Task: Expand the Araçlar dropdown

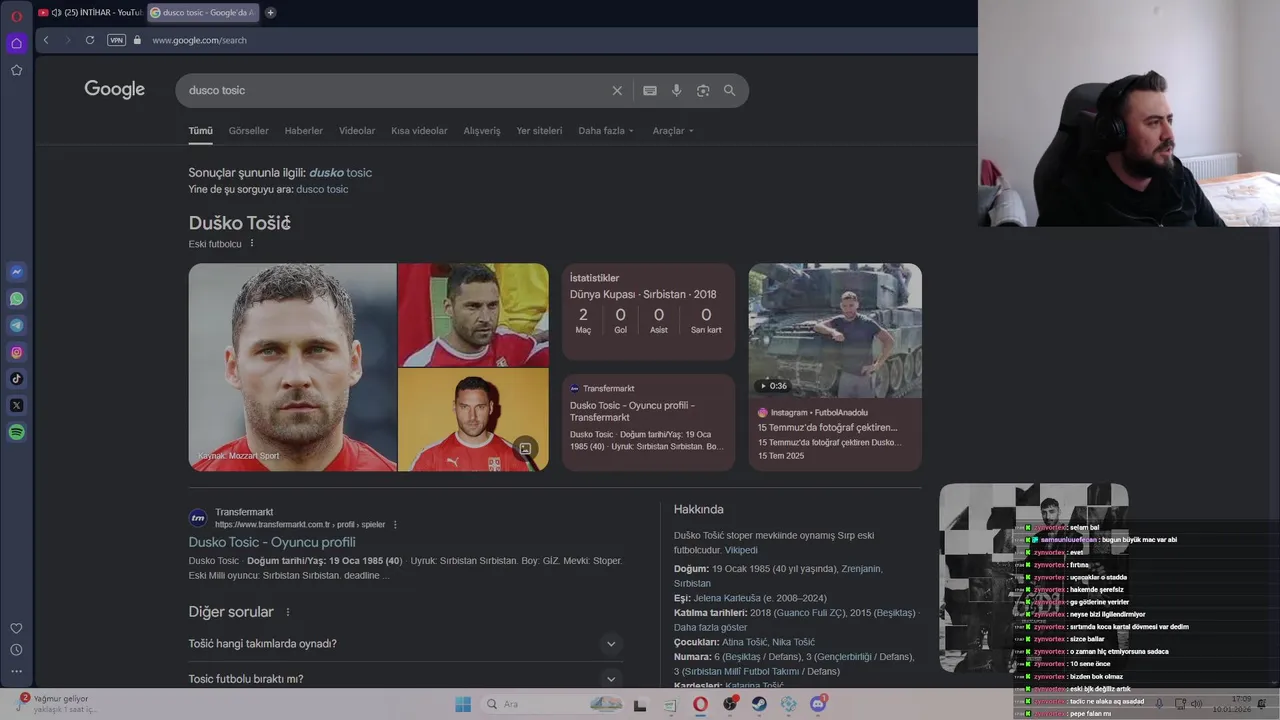Action: 673,131
